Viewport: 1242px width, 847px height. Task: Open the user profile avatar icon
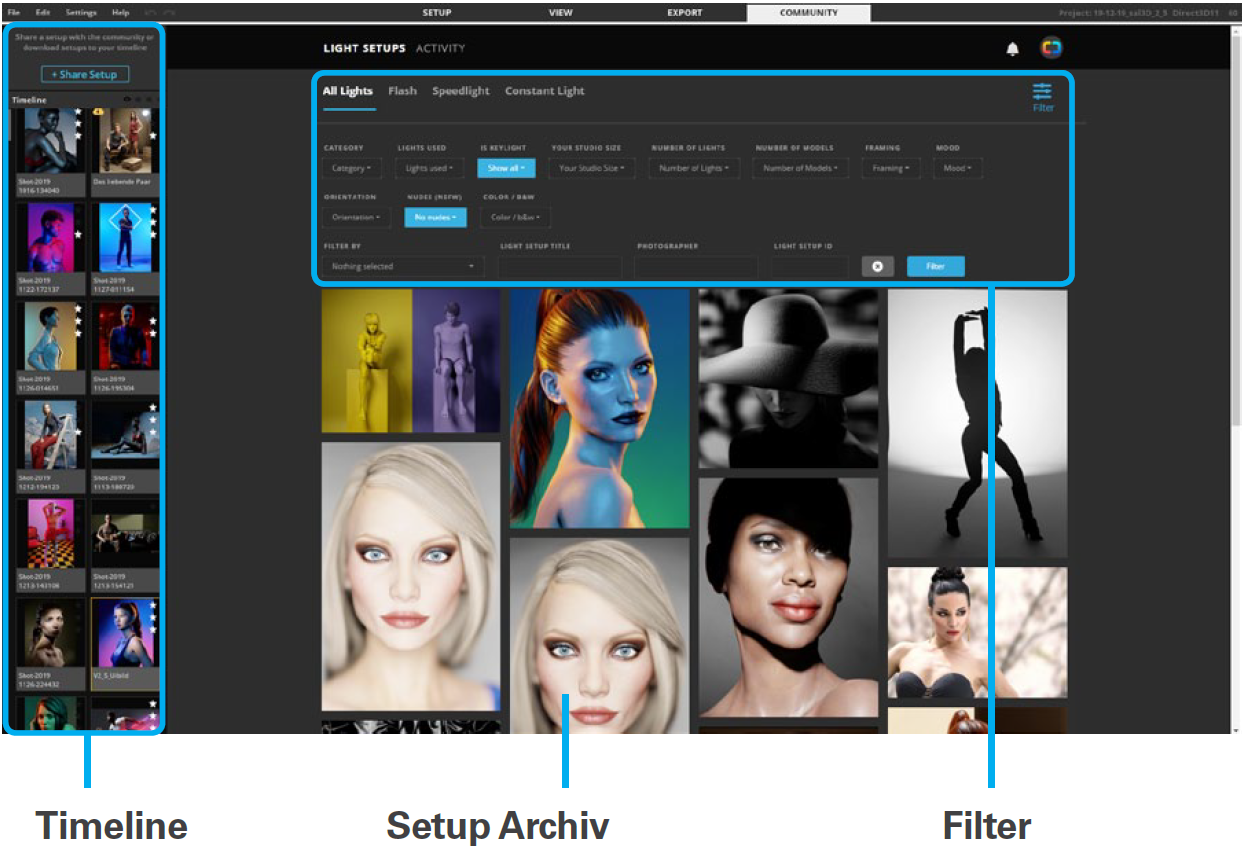pos(1050,48)
